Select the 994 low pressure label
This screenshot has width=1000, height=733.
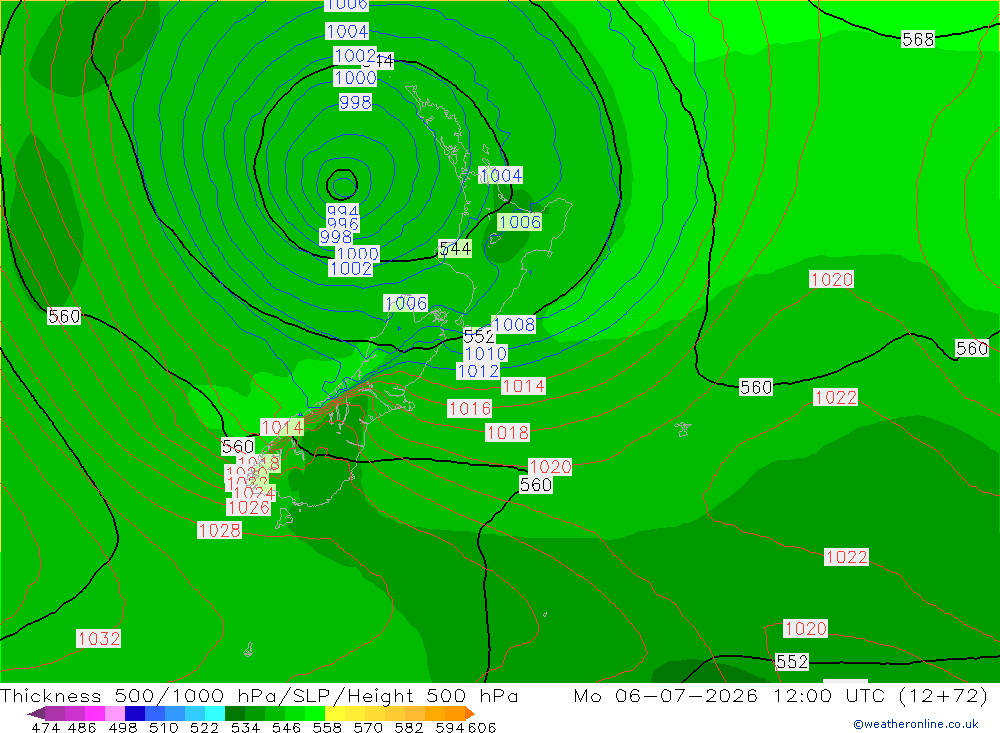coord(342,210)
